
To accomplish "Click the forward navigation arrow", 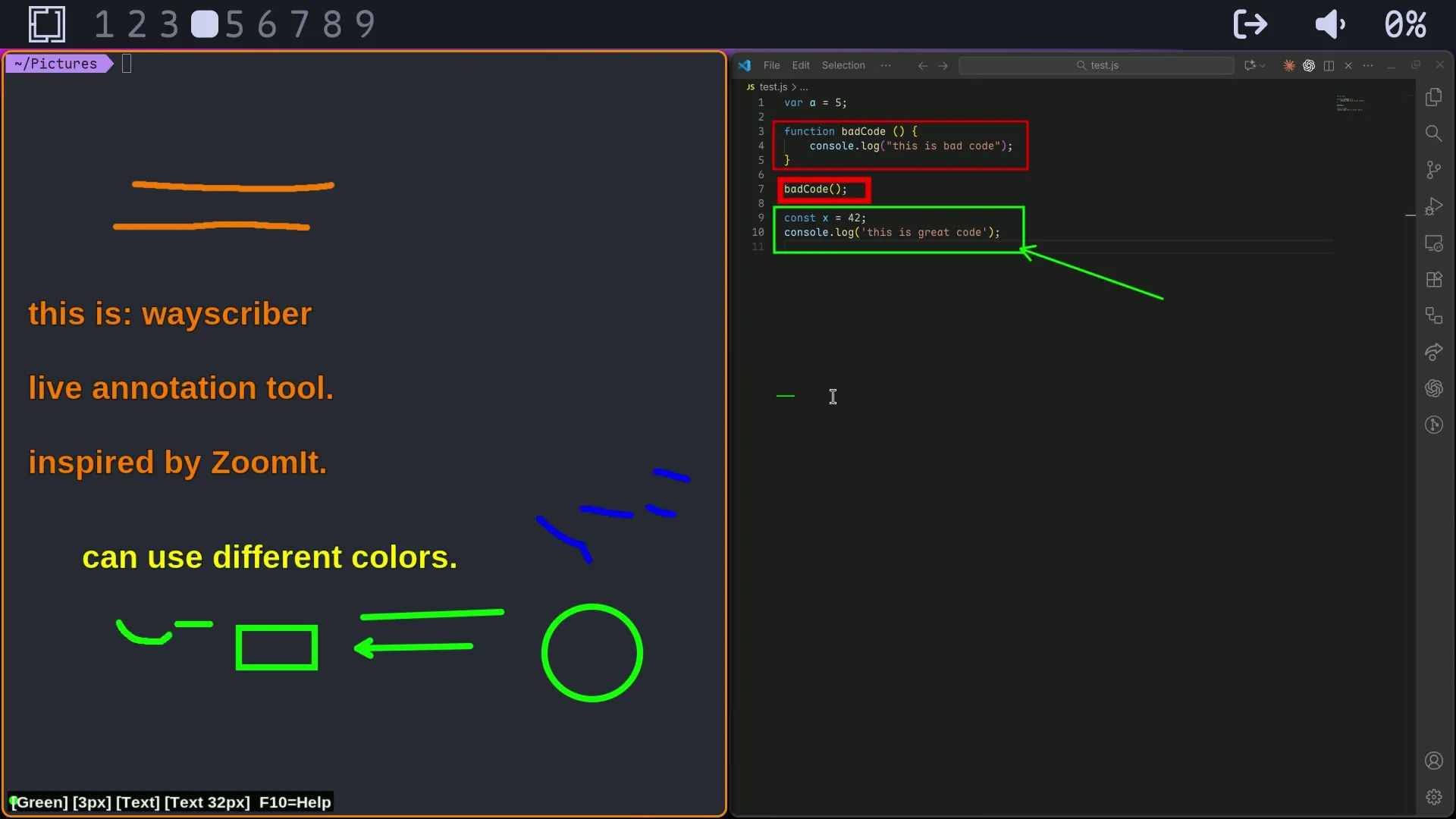I will click(943, 65).
